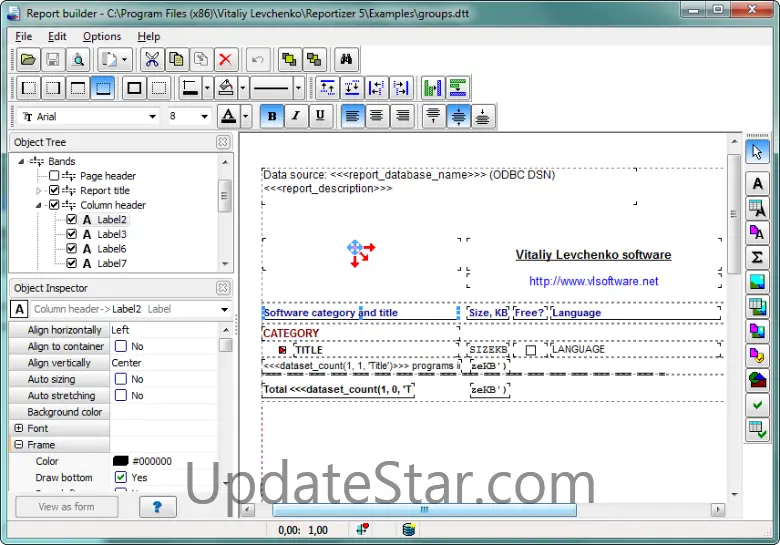Viewport: 780px width, 545px height.
Task: Toggle the Page header band checkbox
Action: (x=54, y=176)
